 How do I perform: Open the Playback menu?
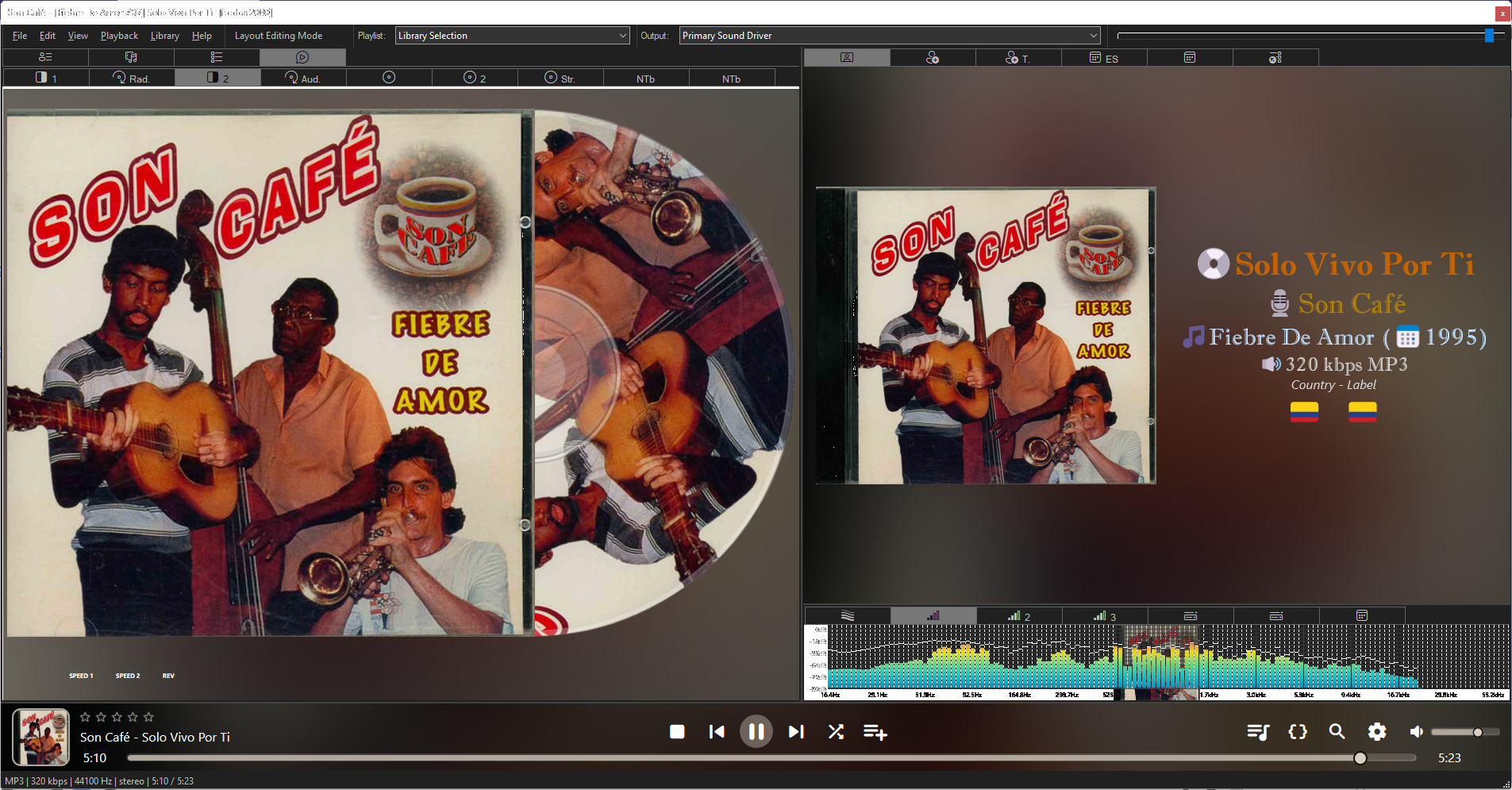tap(119, 36)
